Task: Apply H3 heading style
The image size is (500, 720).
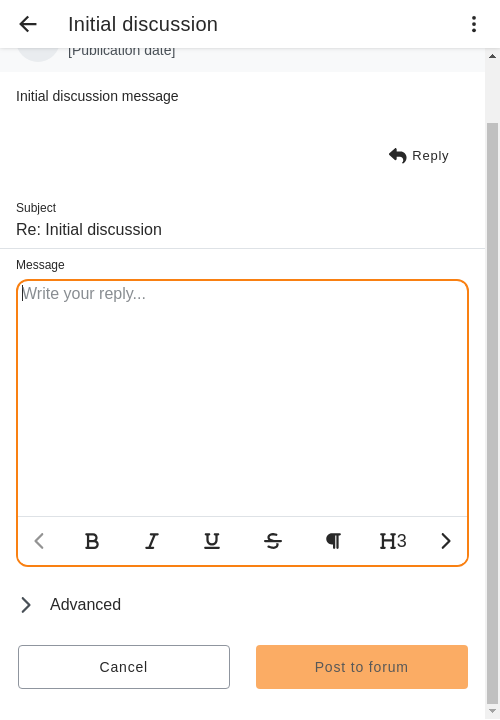Action: click(393, 541)
